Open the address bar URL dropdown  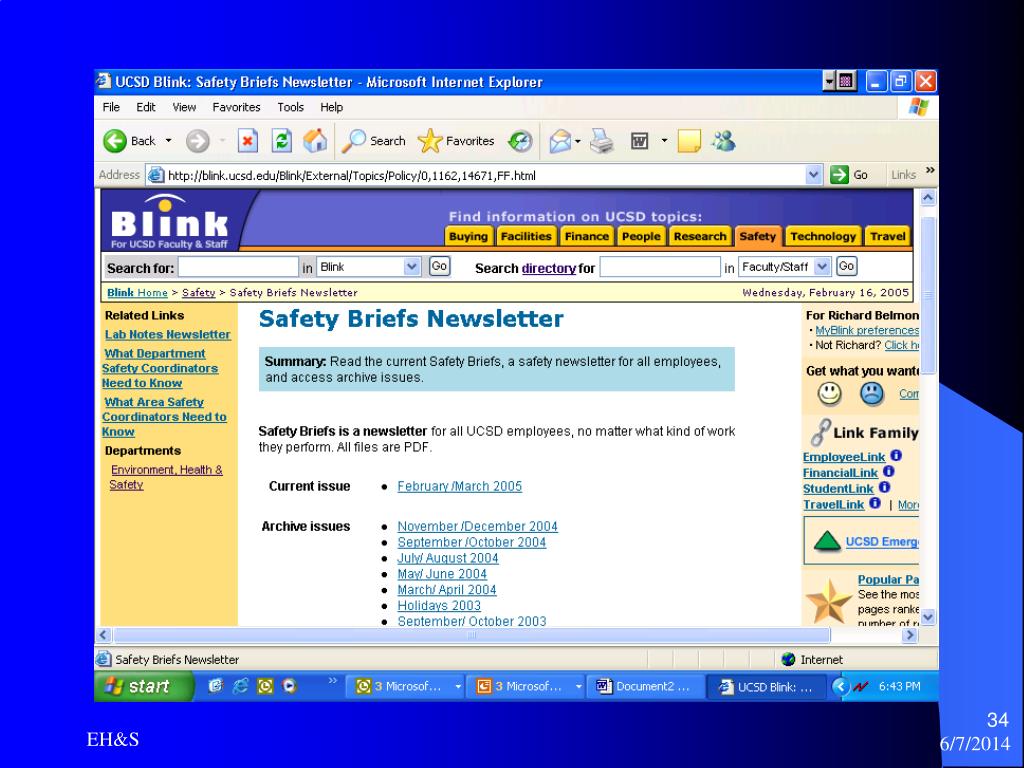click(814, 175)
